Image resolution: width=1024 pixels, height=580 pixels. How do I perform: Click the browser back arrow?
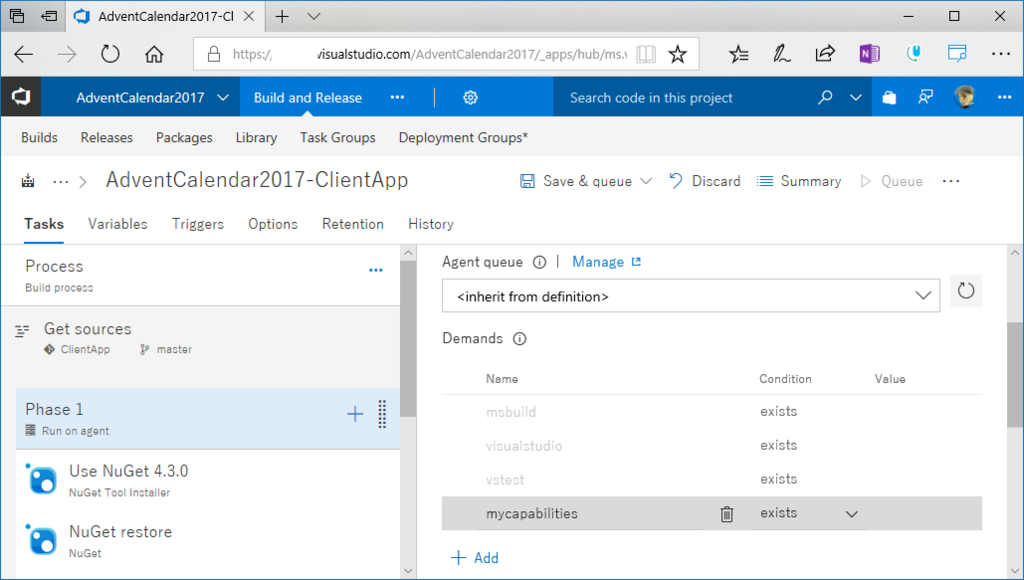(x=24, y=54)
